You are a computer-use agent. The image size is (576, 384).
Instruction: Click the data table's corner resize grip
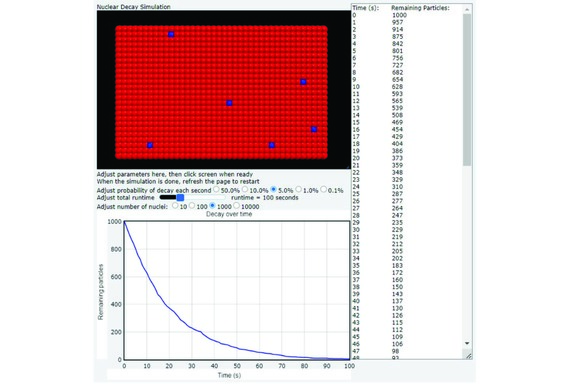pyautogui.click(x=468, y=356)
